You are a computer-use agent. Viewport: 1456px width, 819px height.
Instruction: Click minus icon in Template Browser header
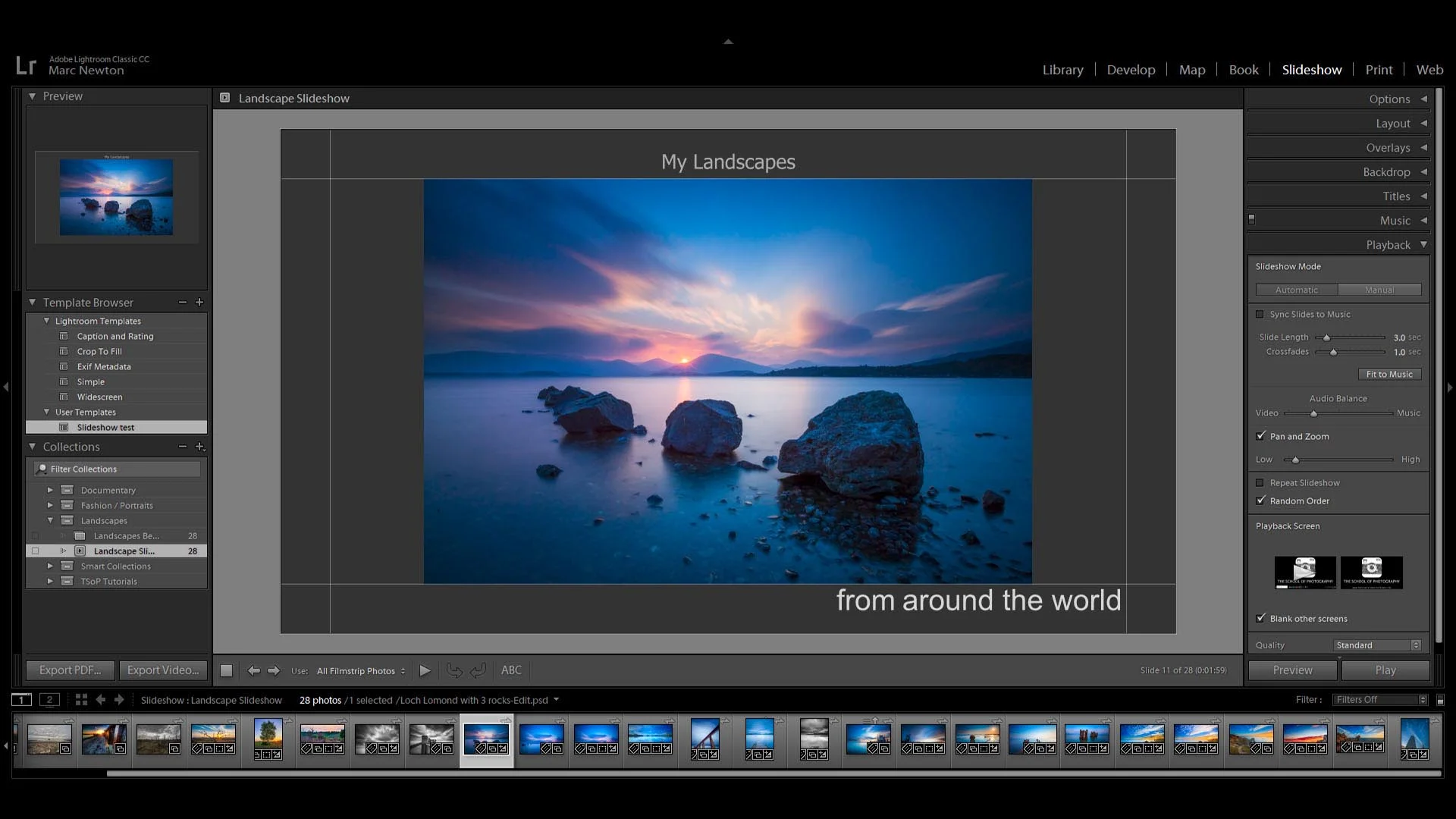click(x=183, y=303)
